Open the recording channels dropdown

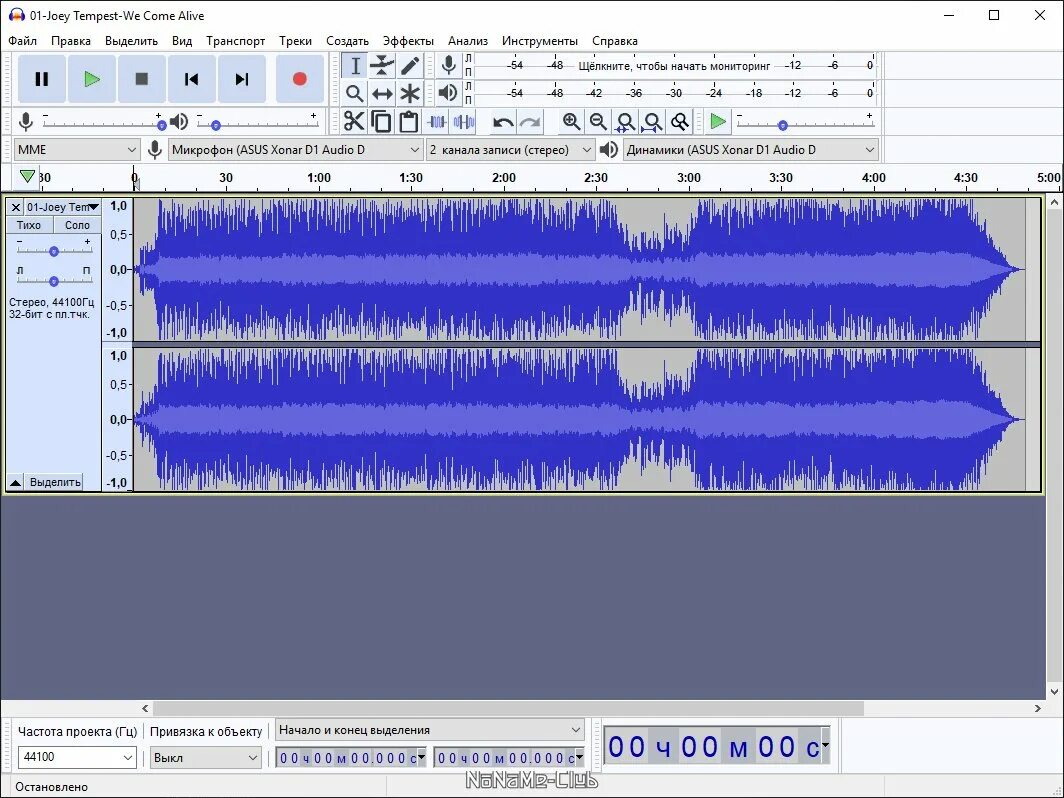pos(510,150)
